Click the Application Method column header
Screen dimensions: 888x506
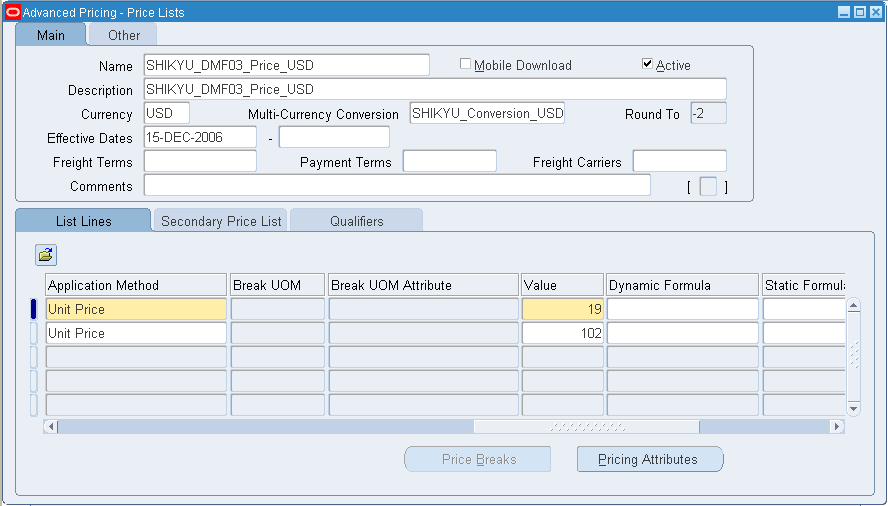[x=136, y=285]
